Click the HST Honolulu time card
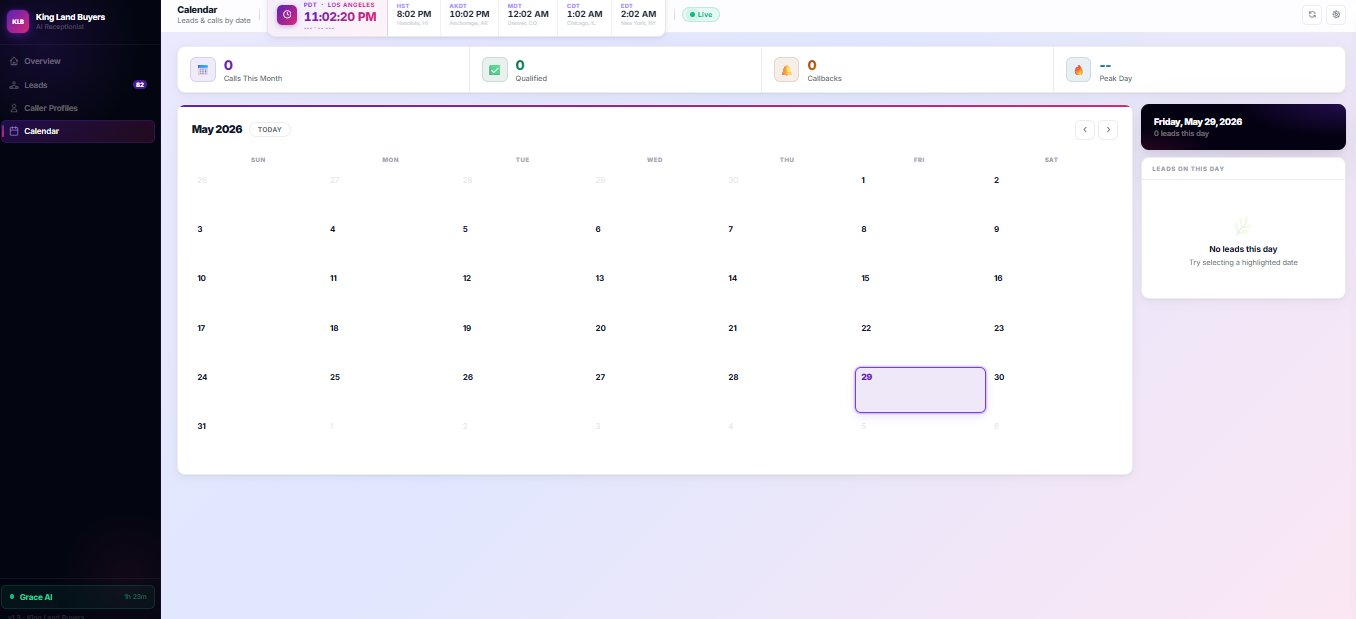Image resolution: width=1356 pixels, height=619 pixels. coord(414,14)
